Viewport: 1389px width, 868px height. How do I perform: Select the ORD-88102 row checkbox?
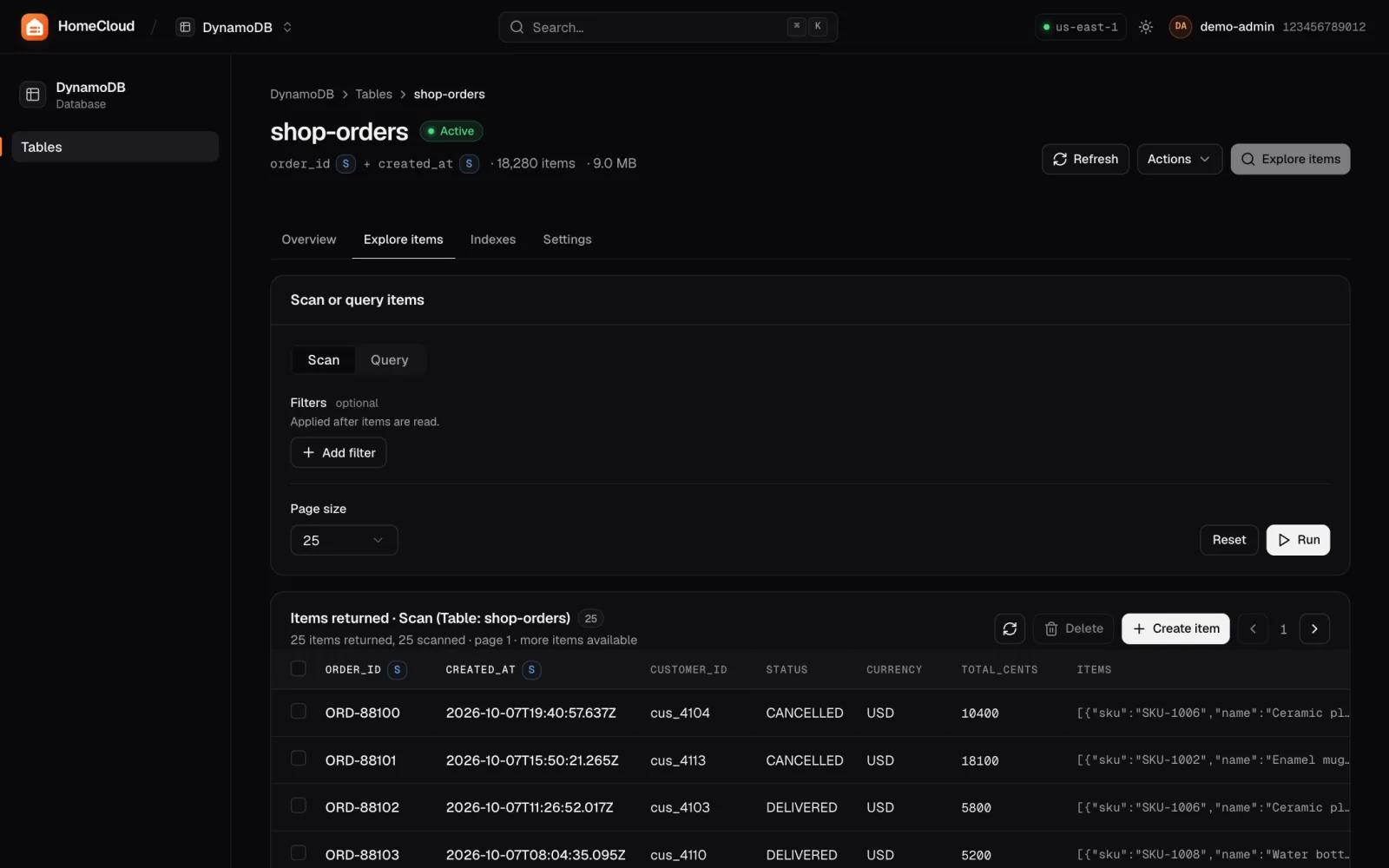[x=299, y=806]
